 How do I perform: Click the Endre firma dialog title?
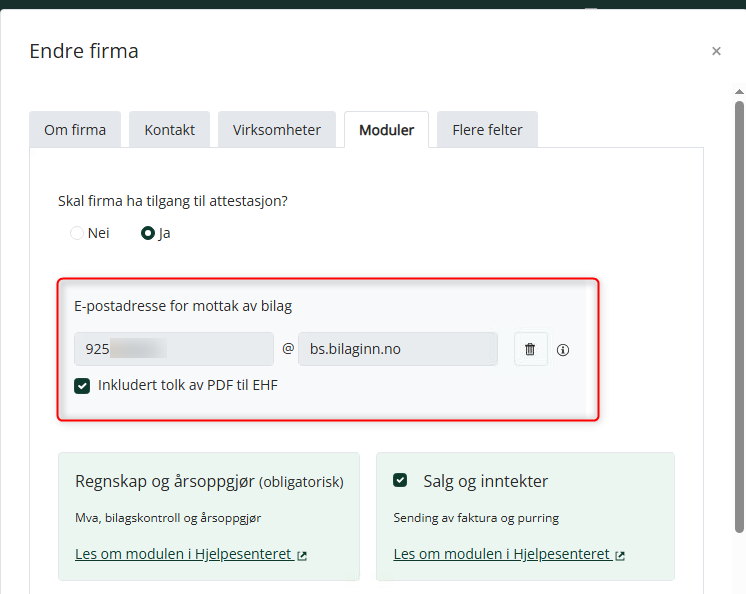pos(84,51)
